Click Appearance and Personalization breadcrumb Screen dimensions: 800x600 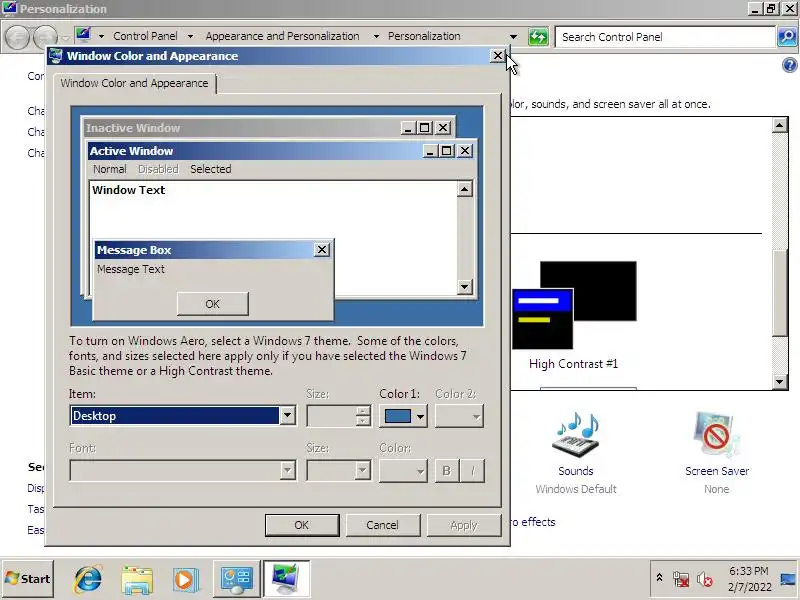coord(282,36)
